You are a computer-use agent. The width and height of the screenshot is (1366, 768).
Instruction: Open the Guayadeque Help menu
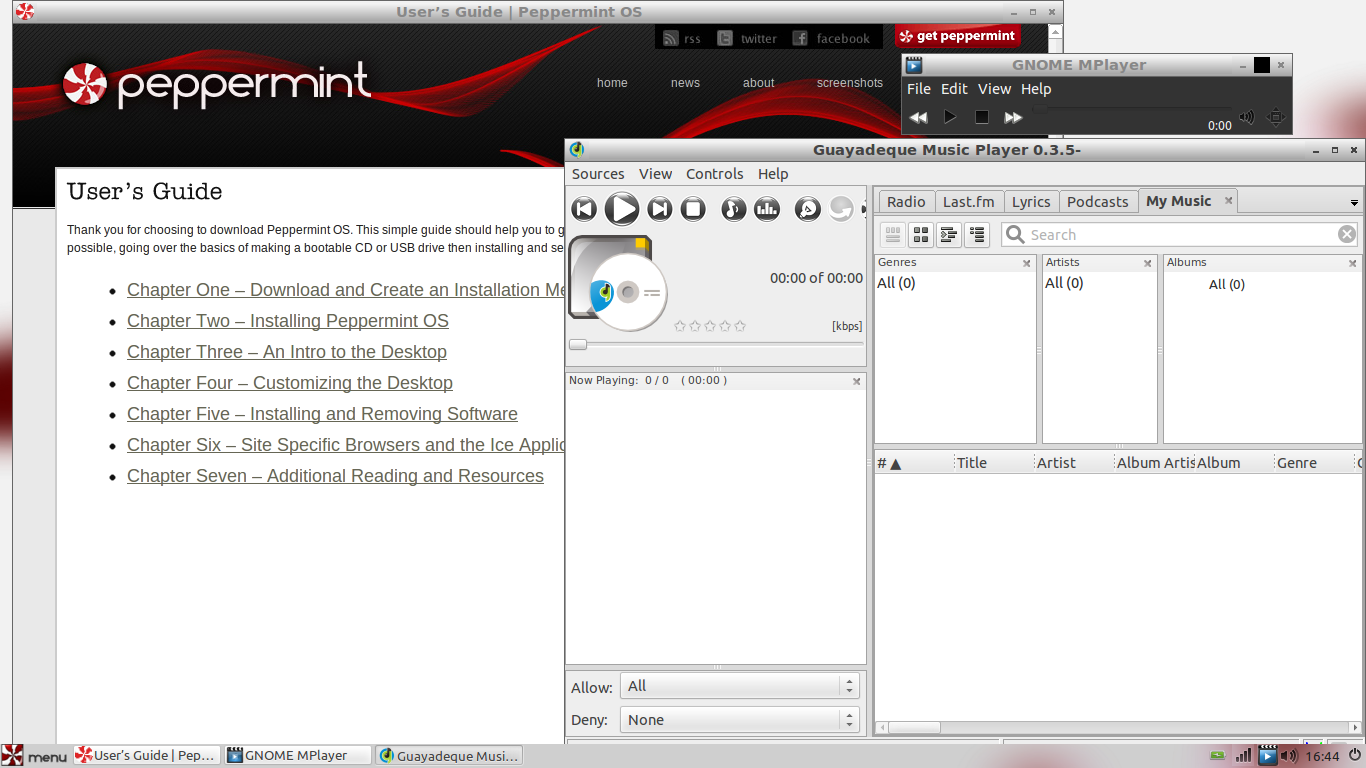coord(773,174)
